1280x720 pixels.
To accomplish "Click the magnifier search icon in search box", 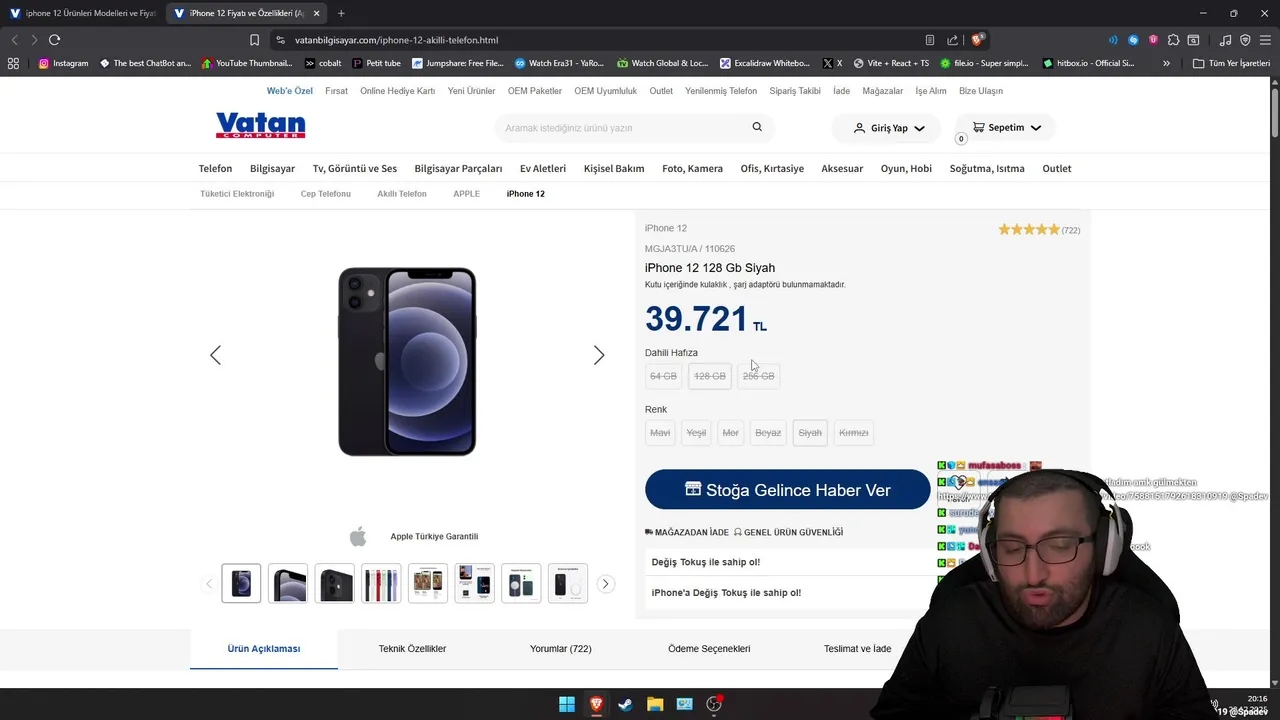I will coord(757,127).
